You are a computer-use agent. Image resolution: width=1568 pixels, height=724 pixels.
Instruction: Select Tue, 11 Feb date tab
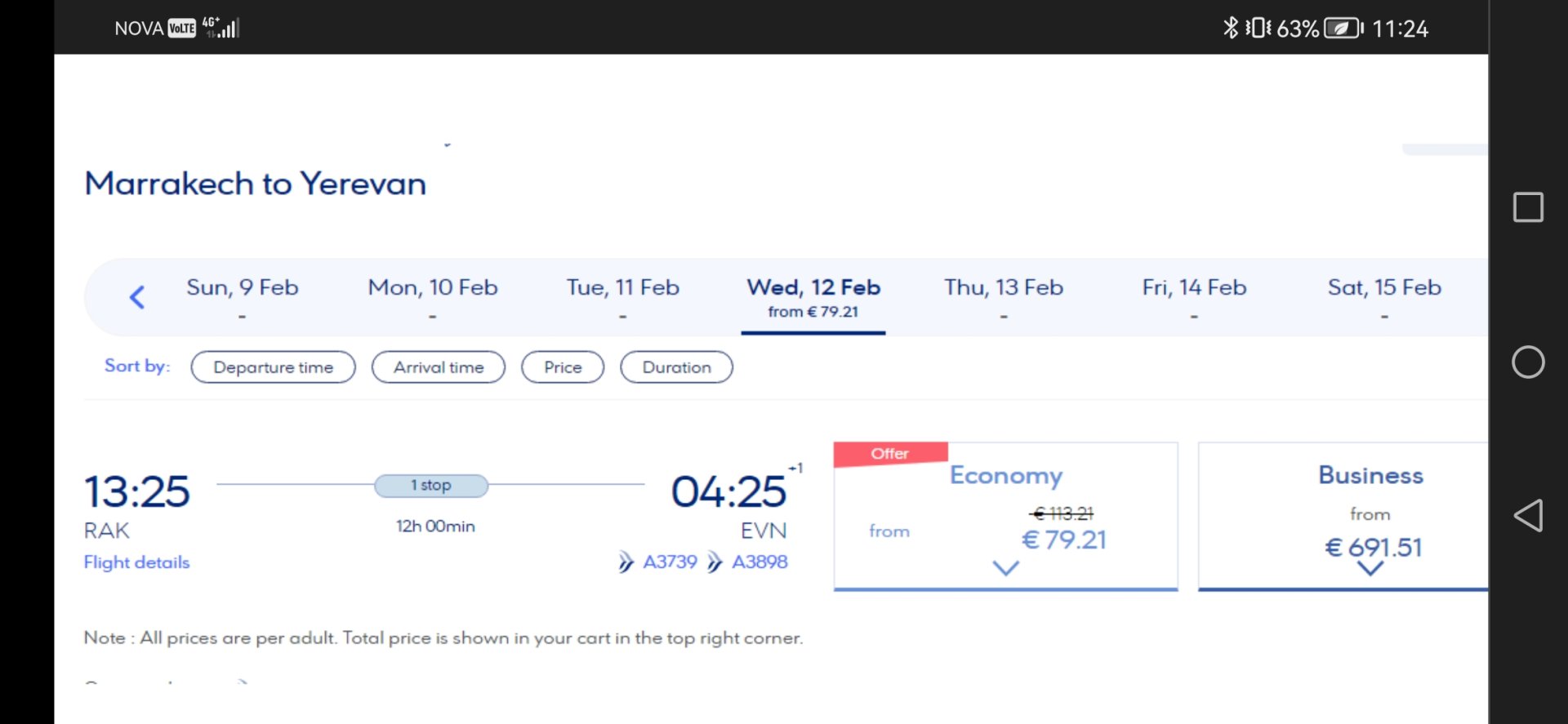623,297
